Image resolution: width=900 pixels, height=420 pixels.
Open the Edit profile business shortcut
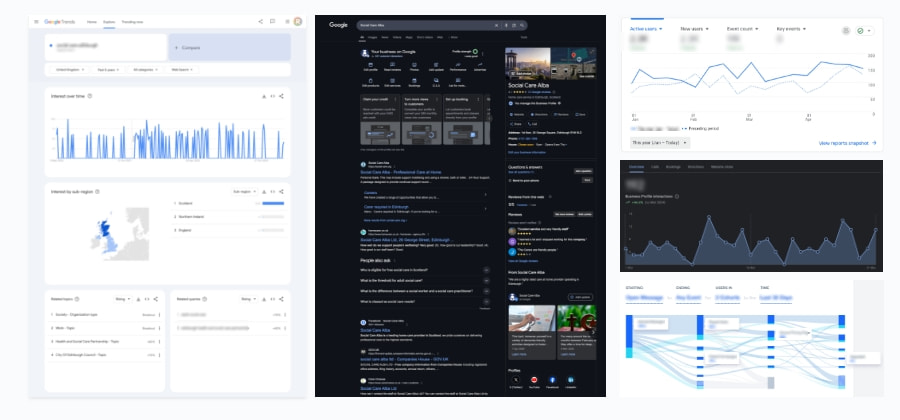pos(370,67)
